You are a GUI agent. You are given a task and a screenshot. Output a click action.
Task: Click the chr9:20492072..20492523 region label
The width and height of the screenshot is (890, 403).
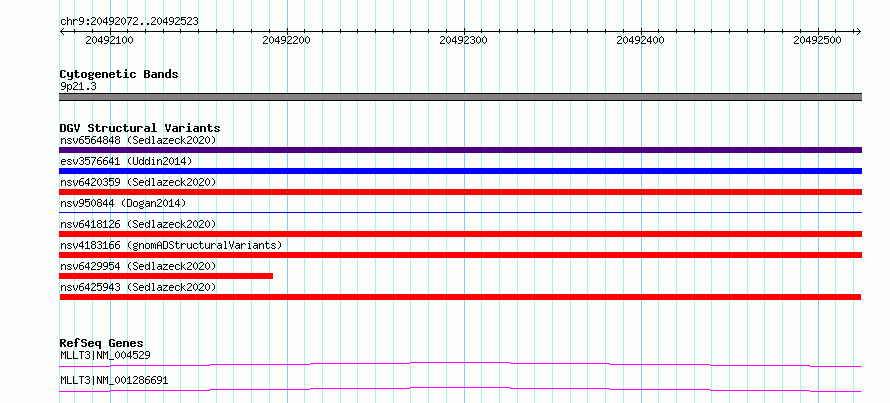click(x=129, y=22)
